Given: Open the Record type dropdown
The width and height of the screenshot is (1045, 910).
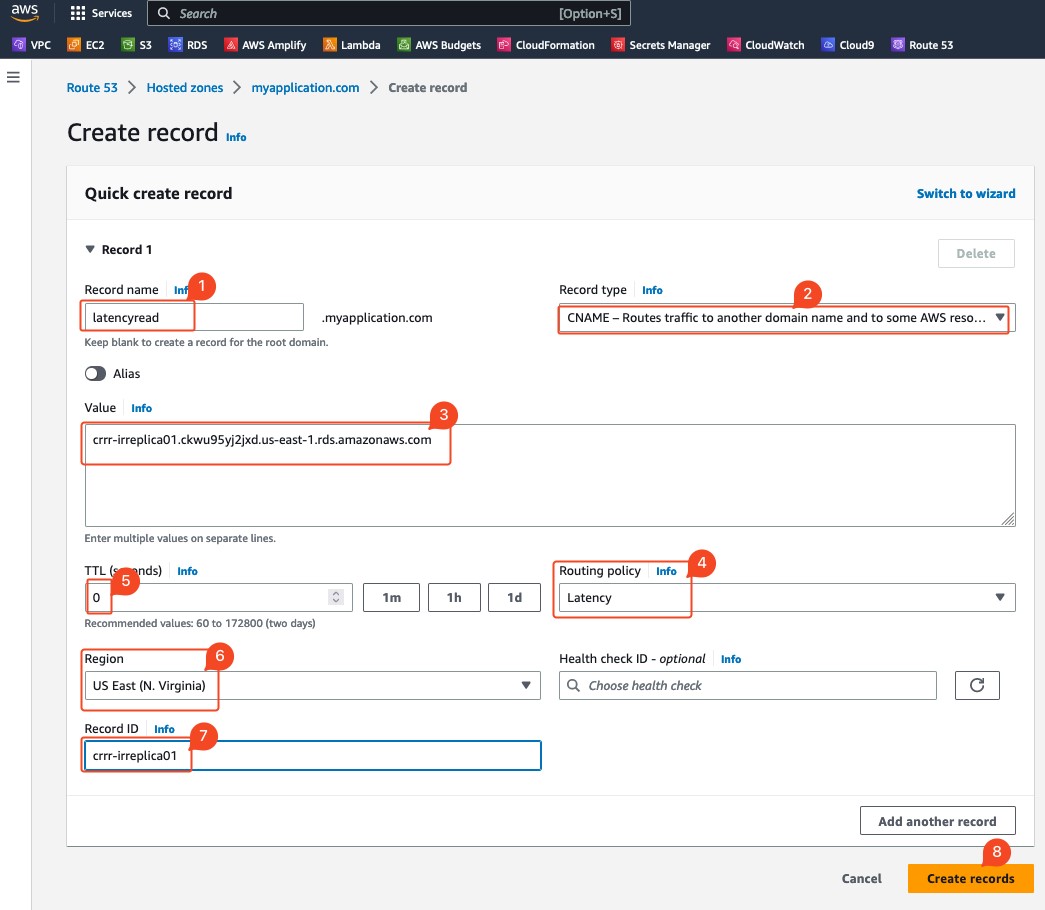Looking at the screenshot, I should pyautogui.click(x=787, y=318).
